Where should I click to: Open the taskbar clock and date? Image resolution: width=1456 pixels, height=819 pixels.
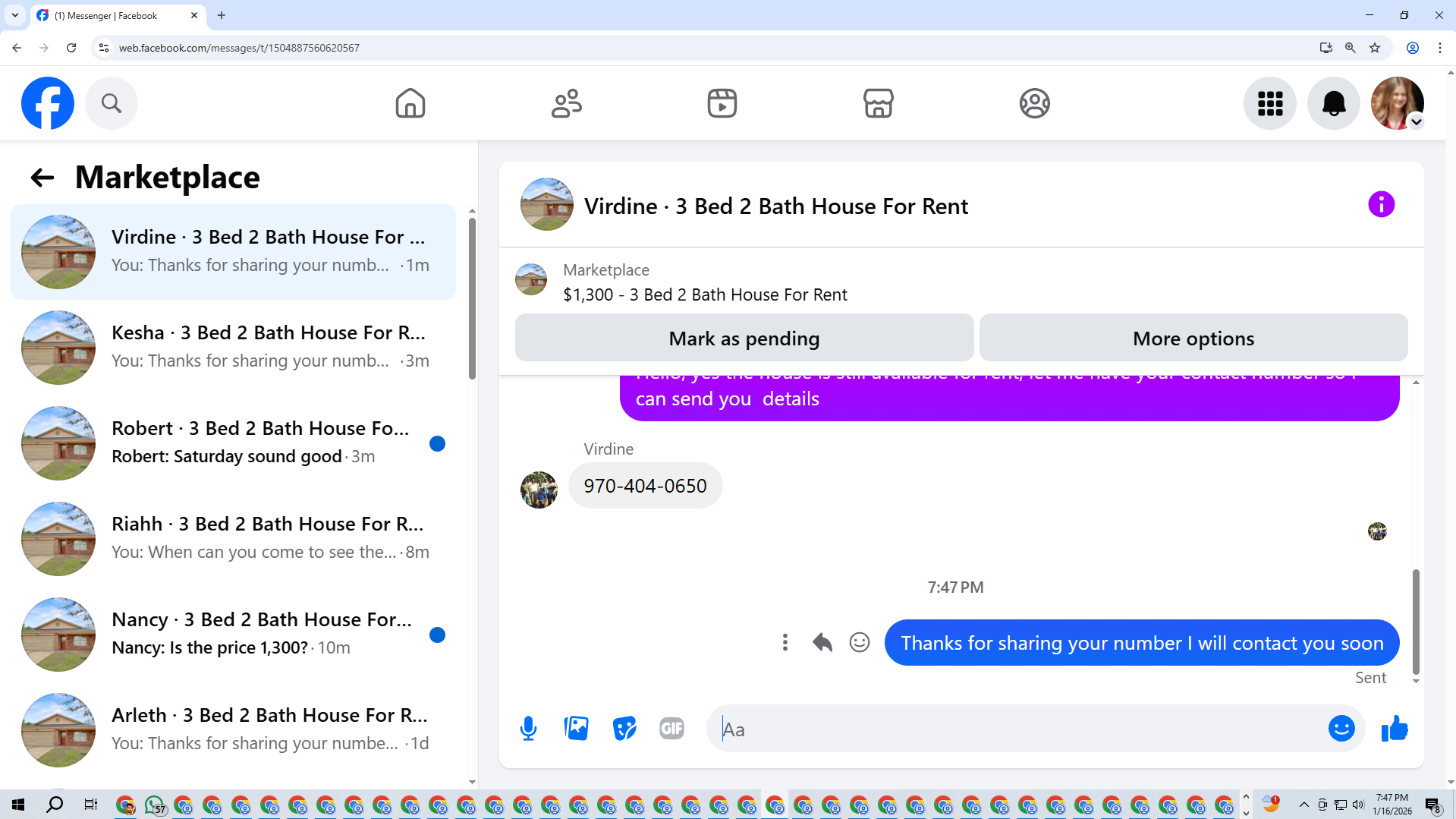click(x=1392, y=805)
